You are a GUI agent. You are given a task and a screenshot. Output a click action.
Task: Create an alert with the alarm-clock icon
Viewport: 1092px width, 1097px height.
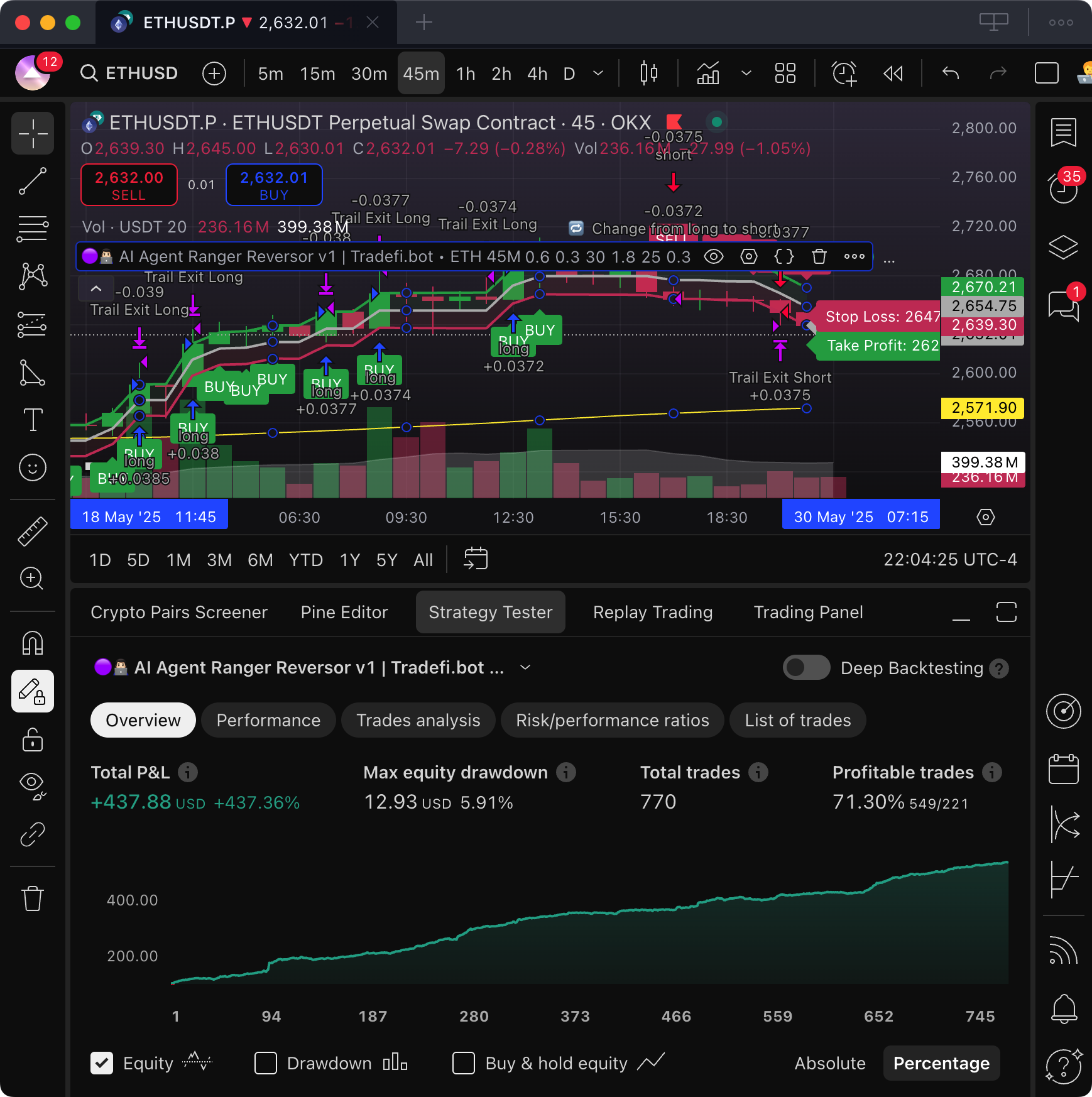844,74
